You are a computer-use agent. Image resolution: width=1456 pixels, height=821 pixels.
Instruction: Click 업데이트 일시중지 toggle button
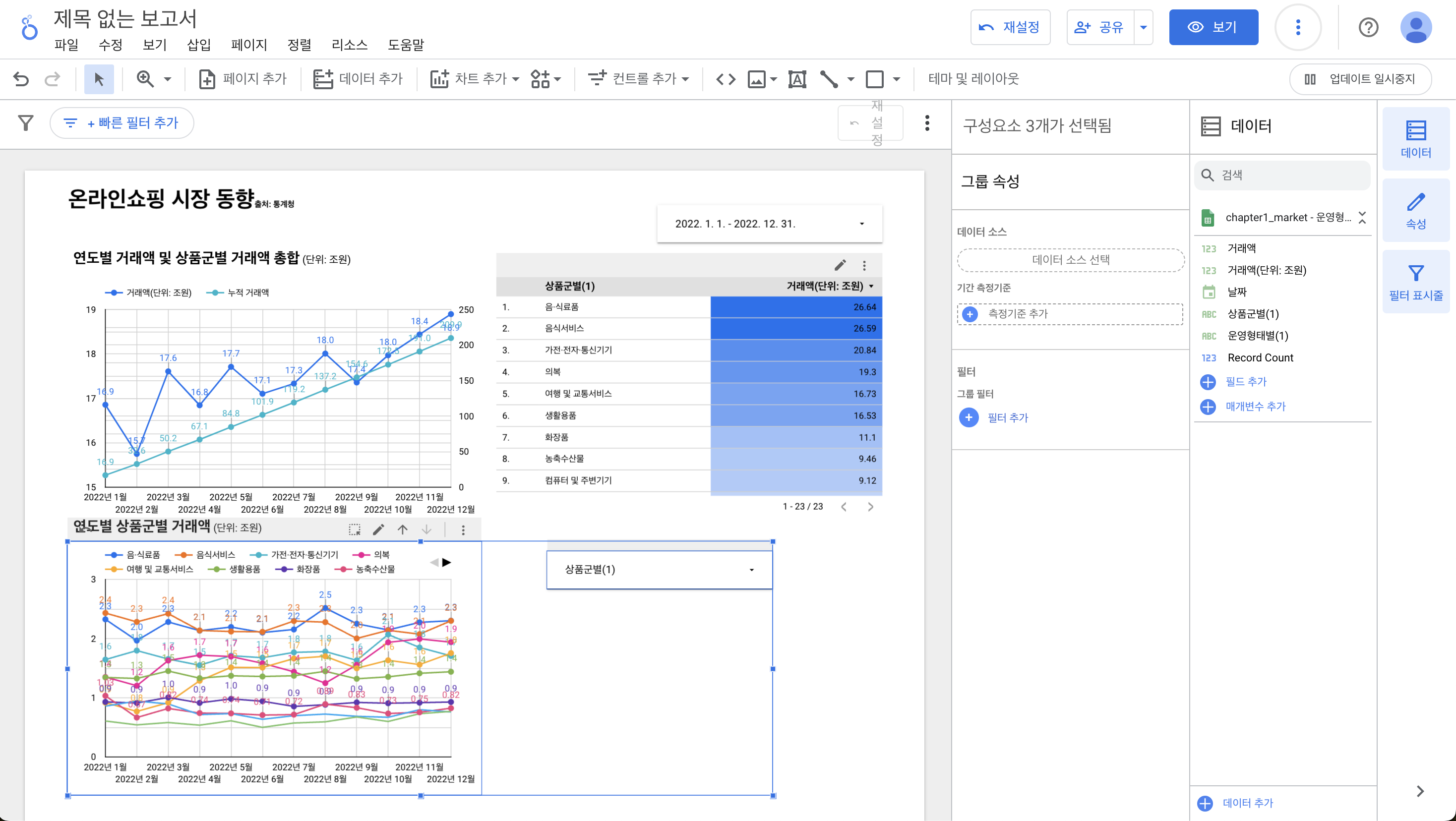(x=1360, y=79)
